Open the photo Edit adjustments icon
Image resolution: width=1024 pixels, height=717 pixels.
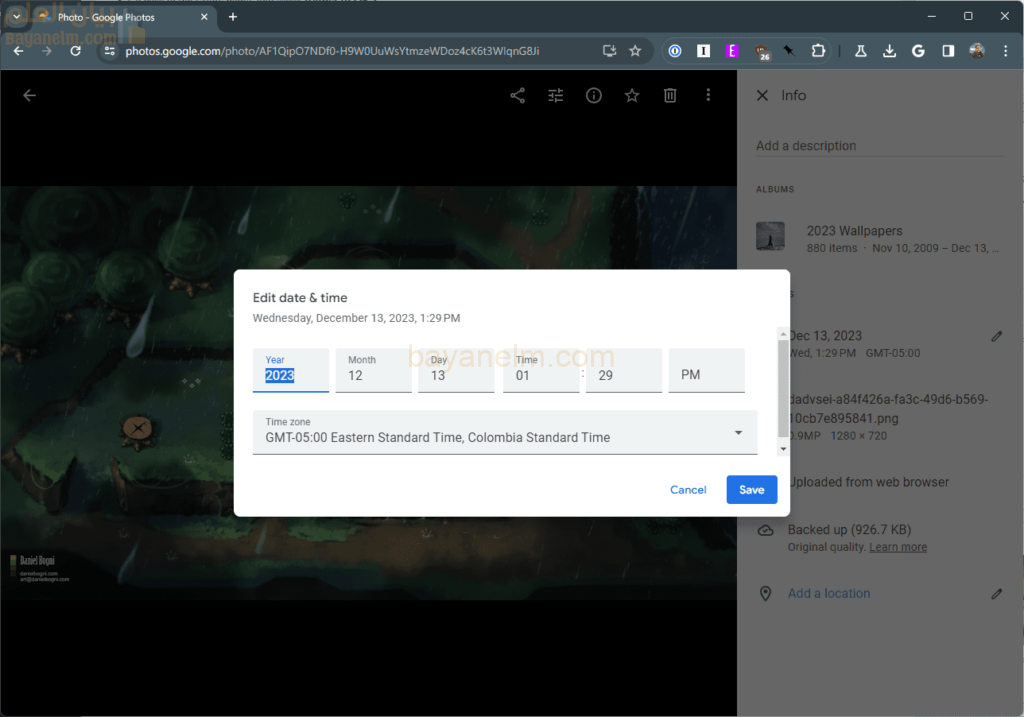click(x=556, y=96)
